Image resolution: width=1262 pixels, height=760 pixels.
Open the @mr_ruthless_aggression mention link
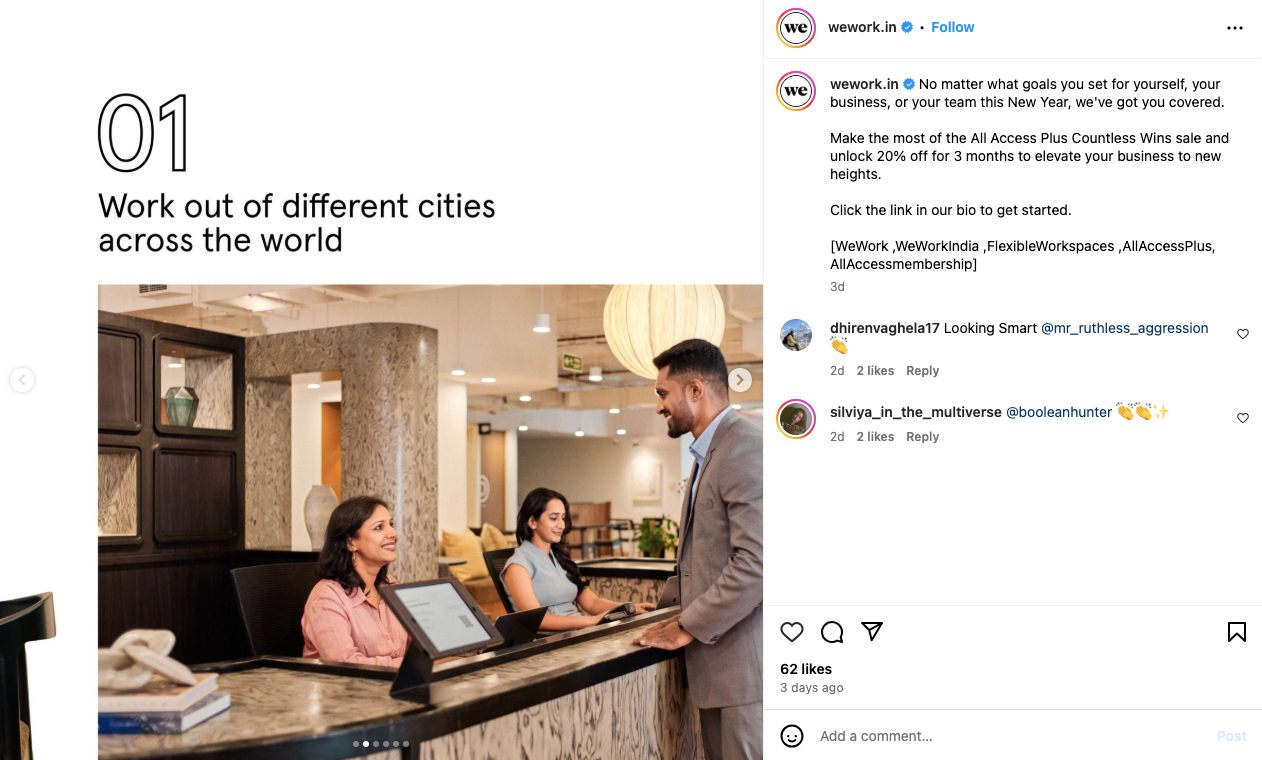tap(1125, 328)
